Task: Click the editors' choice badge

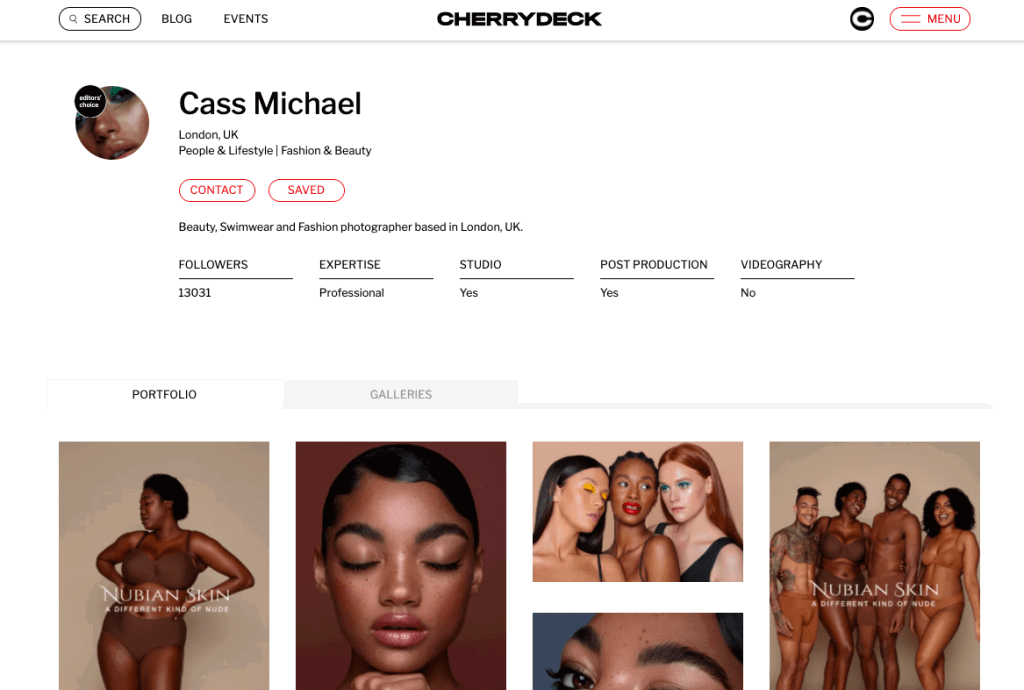Action: 89,101
